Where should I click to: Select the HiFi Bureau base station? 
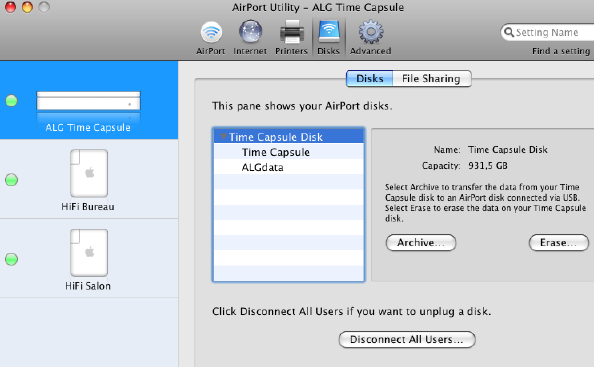tap(89, 179)
